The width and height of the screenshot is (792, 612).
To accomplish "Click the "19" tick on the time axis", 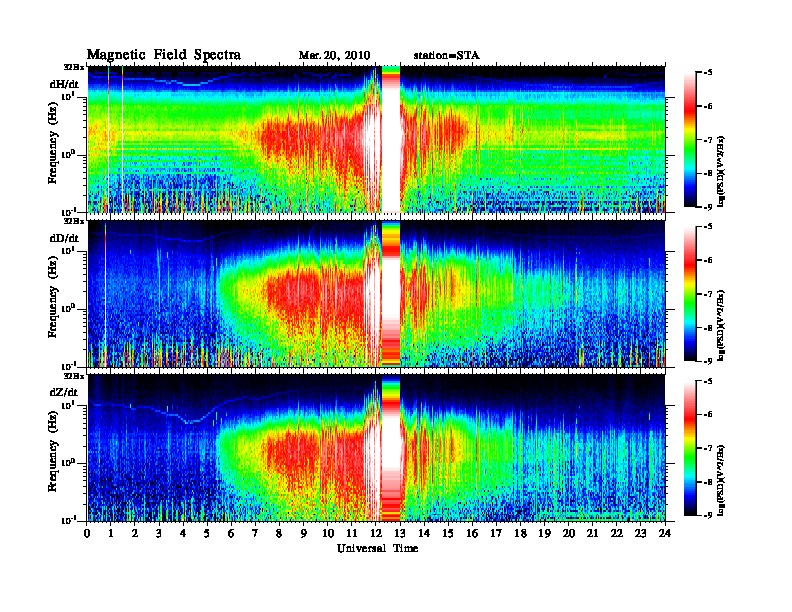I will (x=544, y=533).
